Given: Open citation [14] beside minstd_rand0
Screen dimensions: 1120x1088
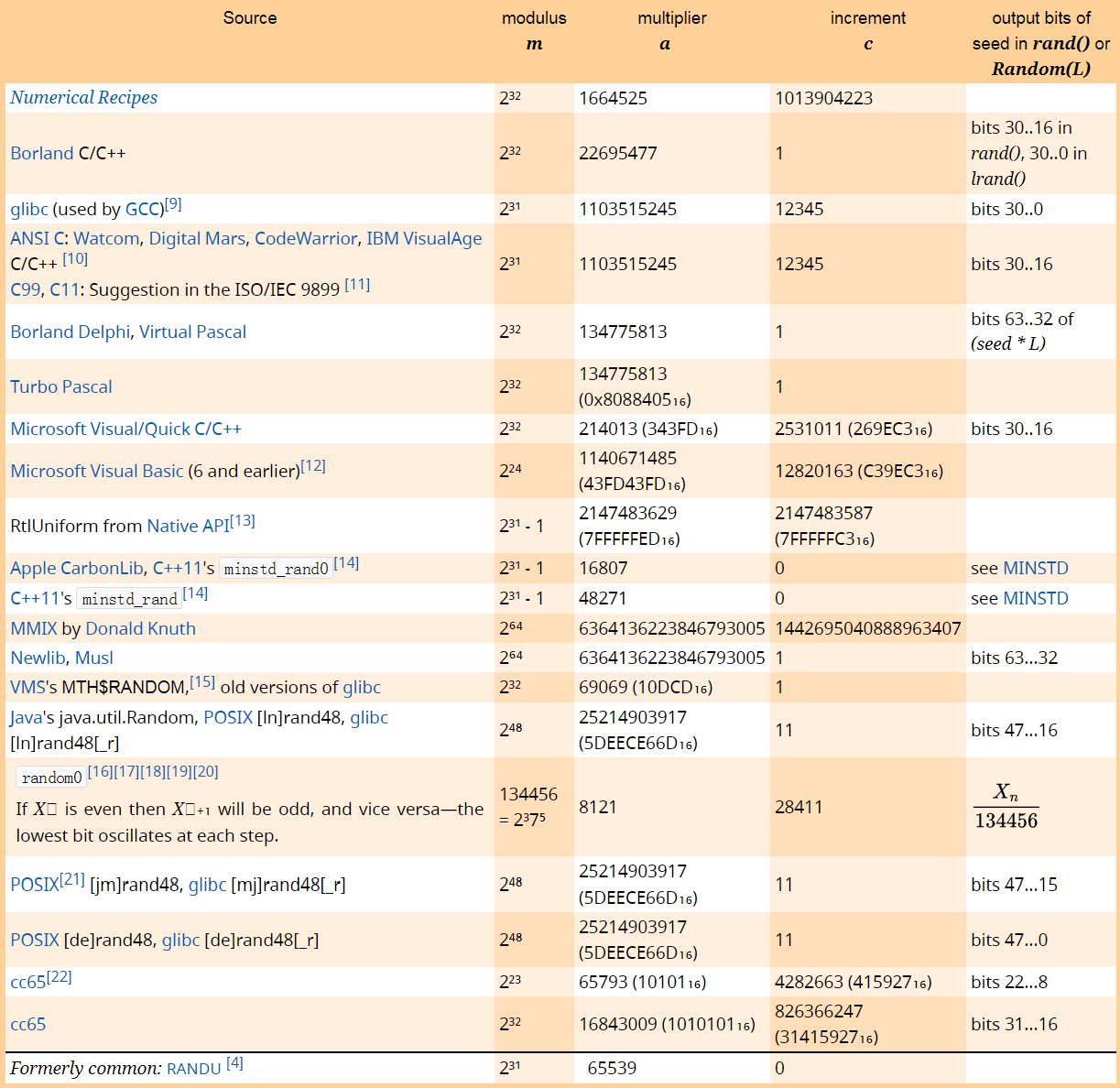Looking at the screenshot, I should click(346, 561).
